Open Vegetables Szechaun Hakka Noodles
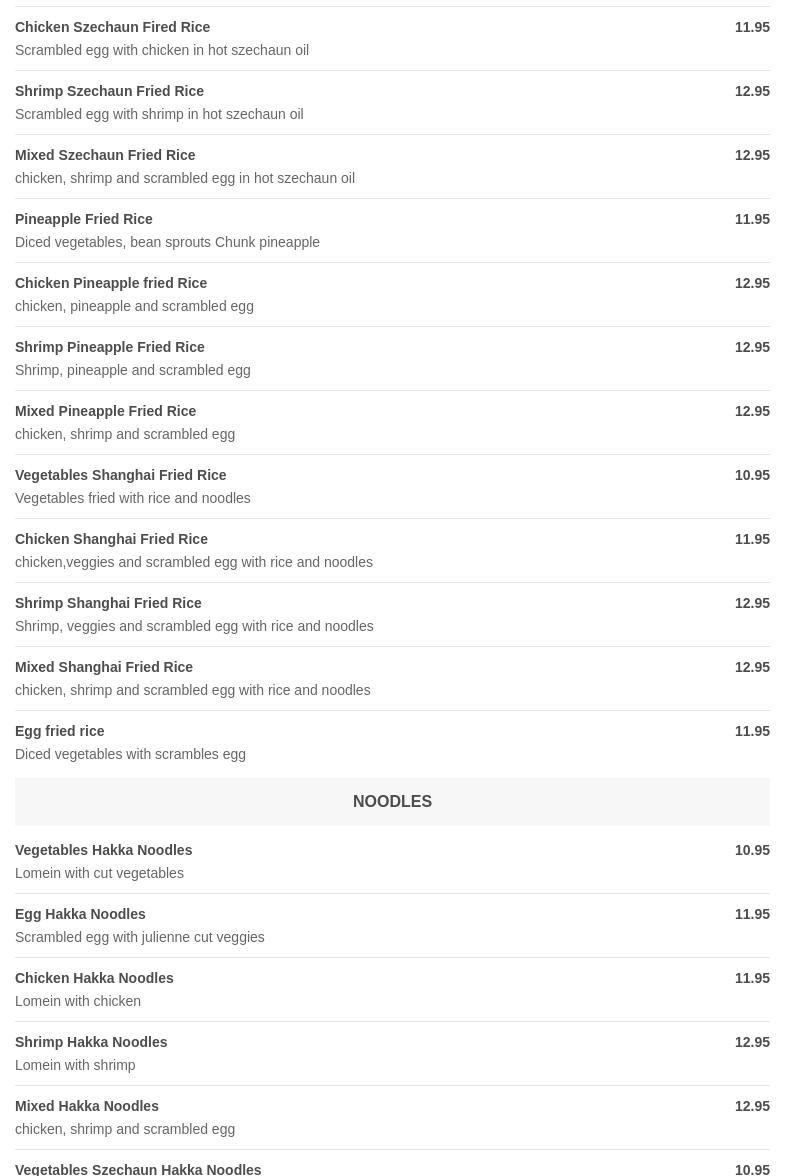The height and width of the screenshot is (1176, 785). tap(138, 1168)
